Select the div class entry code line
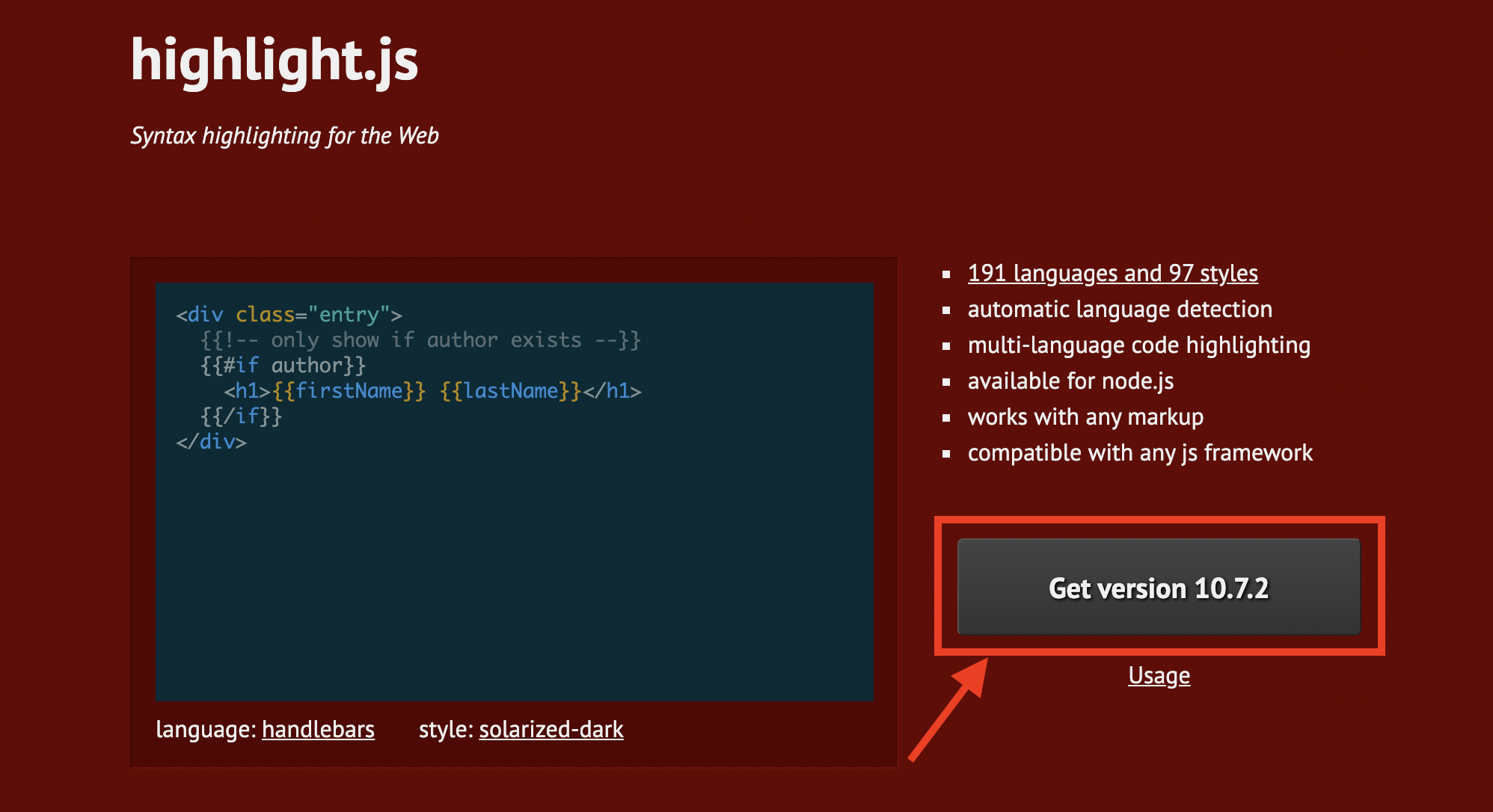This screenshot has height=812, width=1493. 288,314
